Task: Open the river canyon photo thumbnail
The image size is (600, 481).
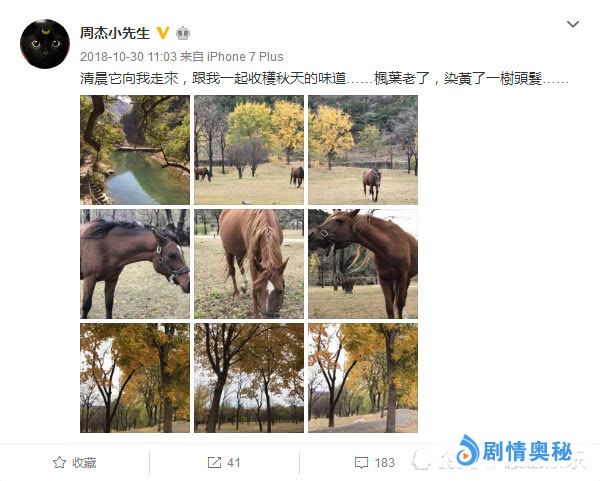Action: click(135, 150)
